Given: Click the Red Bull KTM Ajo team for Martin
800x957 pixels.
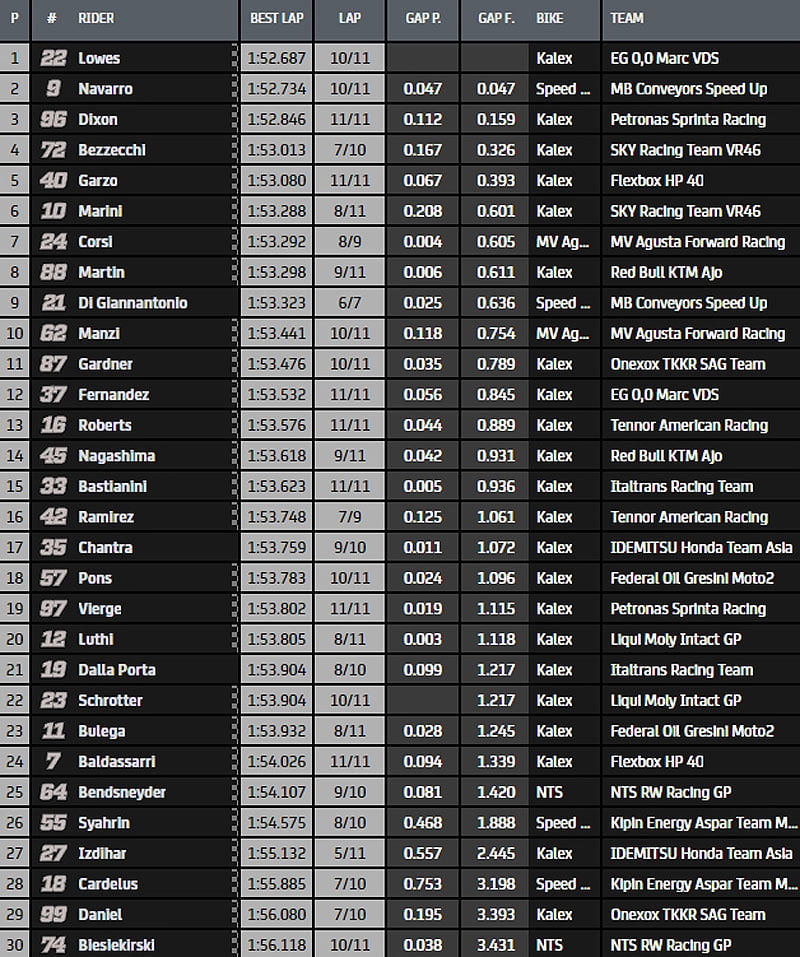Looking at the screenshot, I should coord(666,272).
